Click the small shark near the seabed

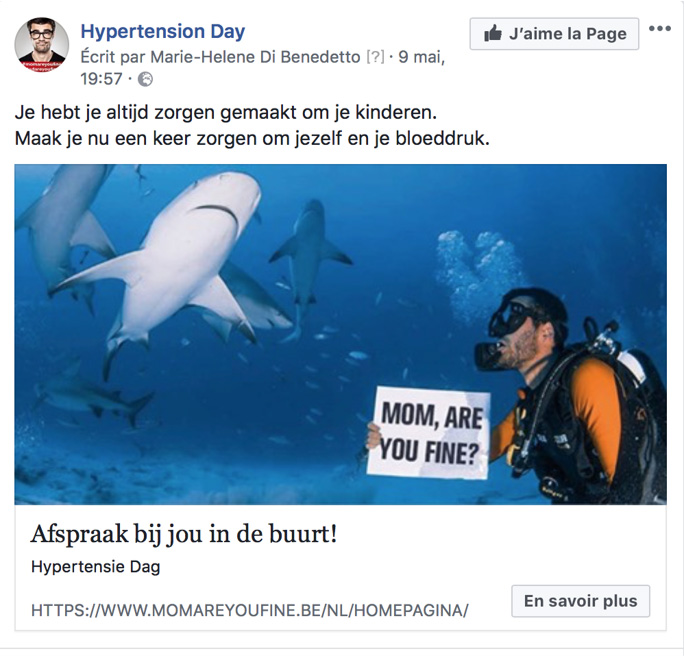pyautogui.click(x=94, y=399)
